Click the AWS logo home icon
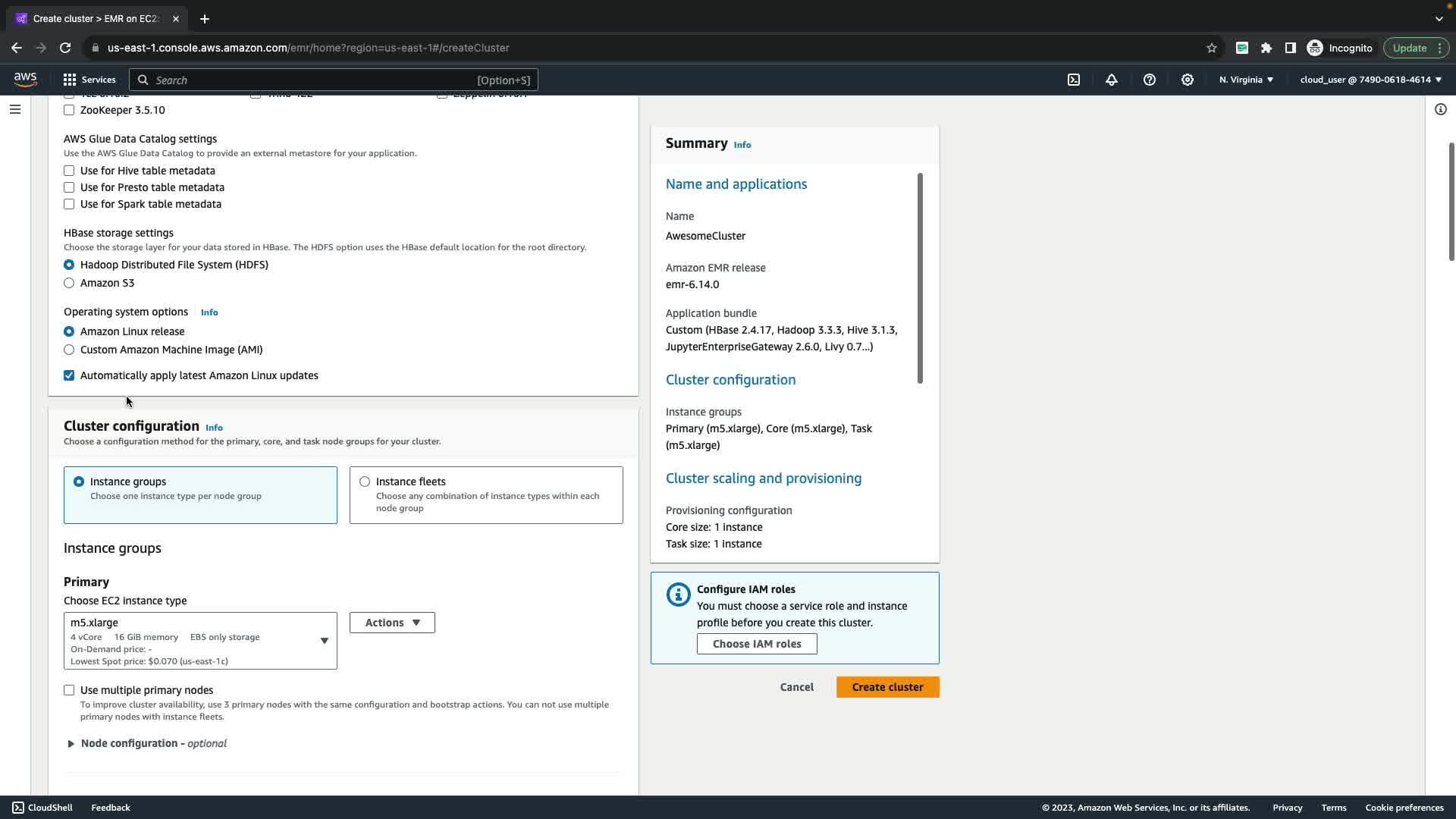 click(x=25, y=80)
